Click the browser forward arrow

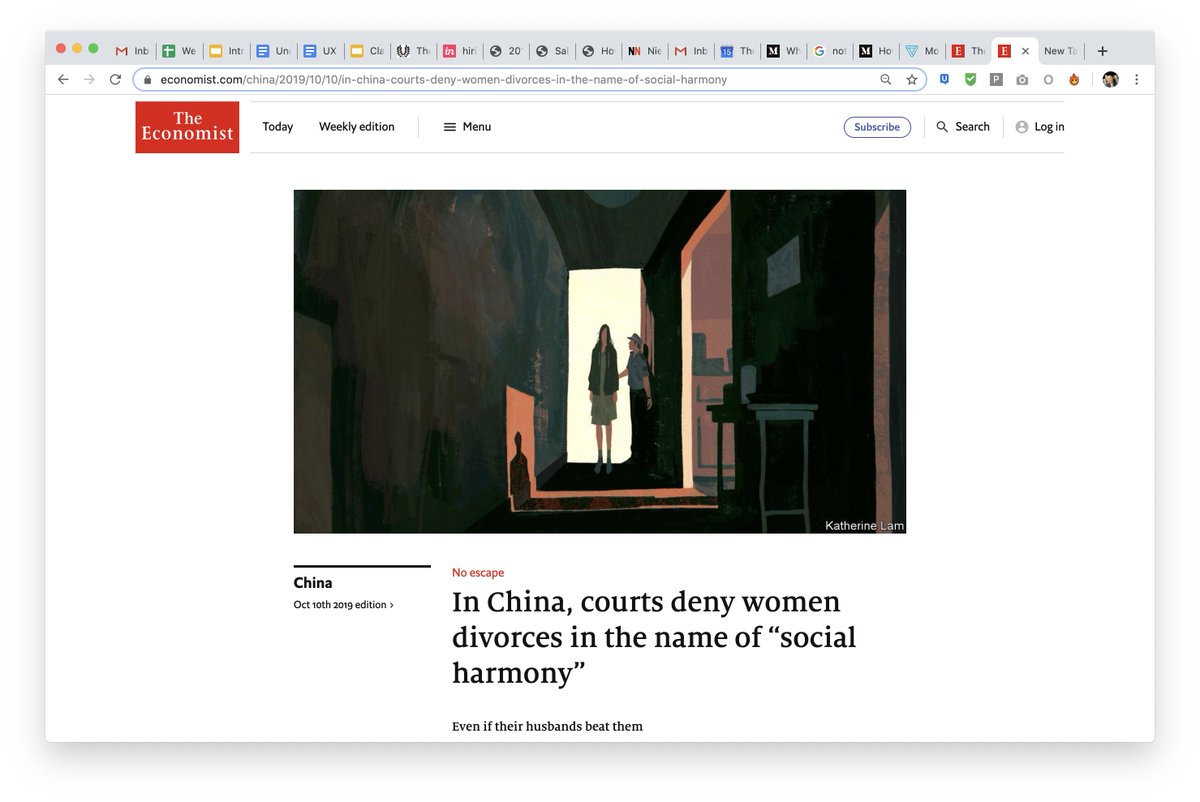[89, 80]
